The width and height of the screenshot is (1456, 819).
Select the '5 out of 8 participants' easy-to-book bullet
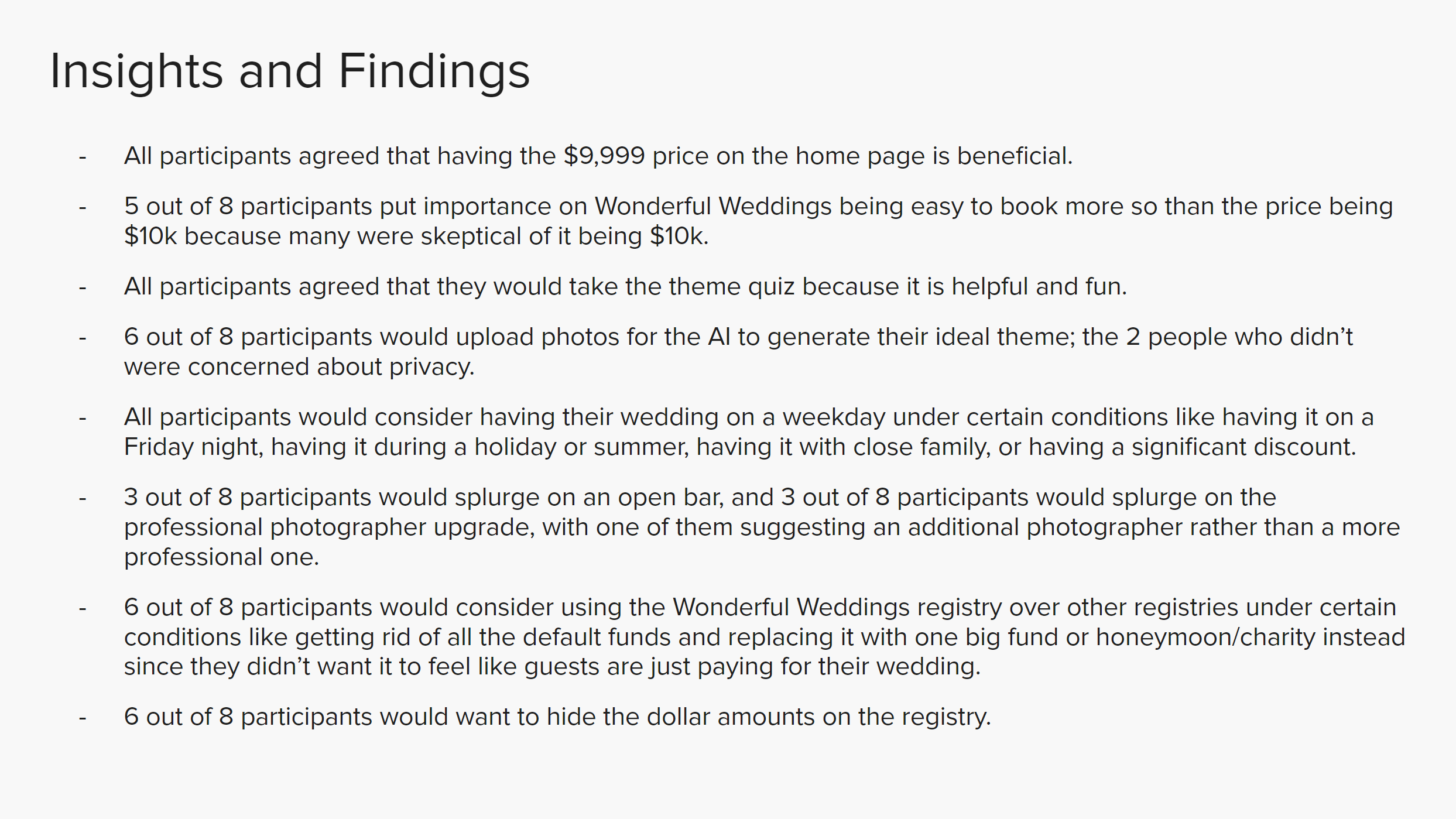coord(758,221)
